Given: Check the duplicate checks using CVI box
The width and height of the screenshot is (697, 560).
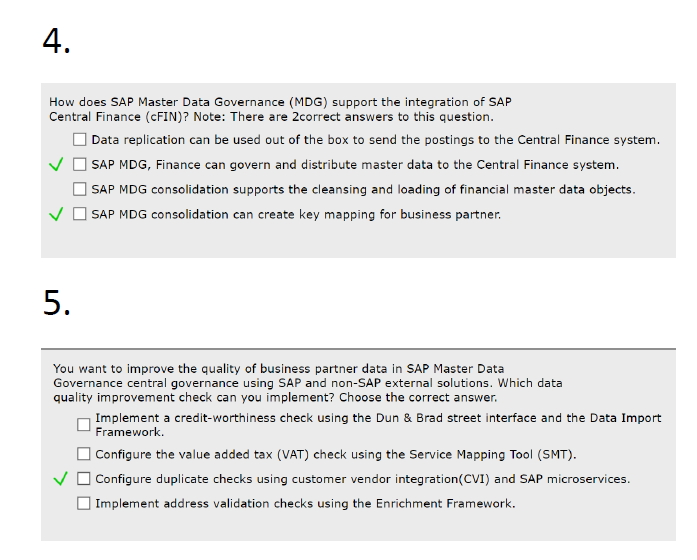Looking at the screenshot, I should (84, 479).
